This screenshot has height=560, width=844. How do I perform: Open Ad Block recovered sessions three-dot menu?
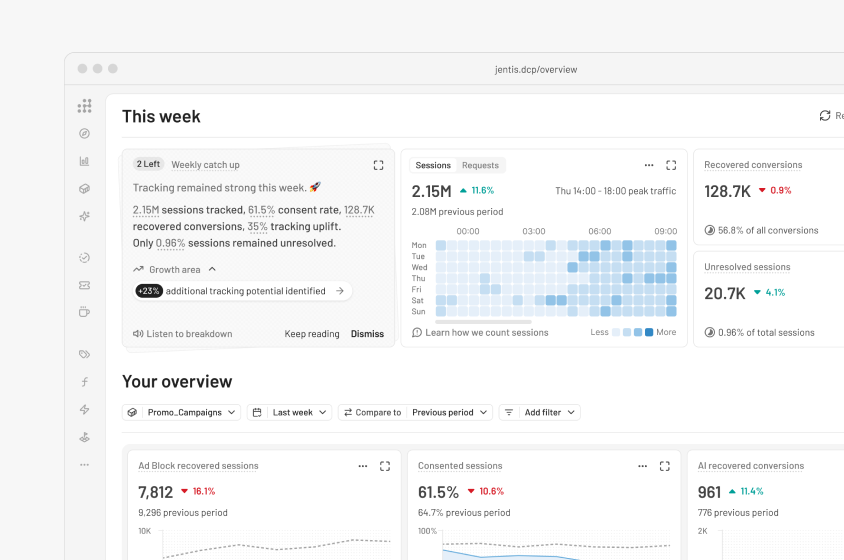click(x=363, y=466)
